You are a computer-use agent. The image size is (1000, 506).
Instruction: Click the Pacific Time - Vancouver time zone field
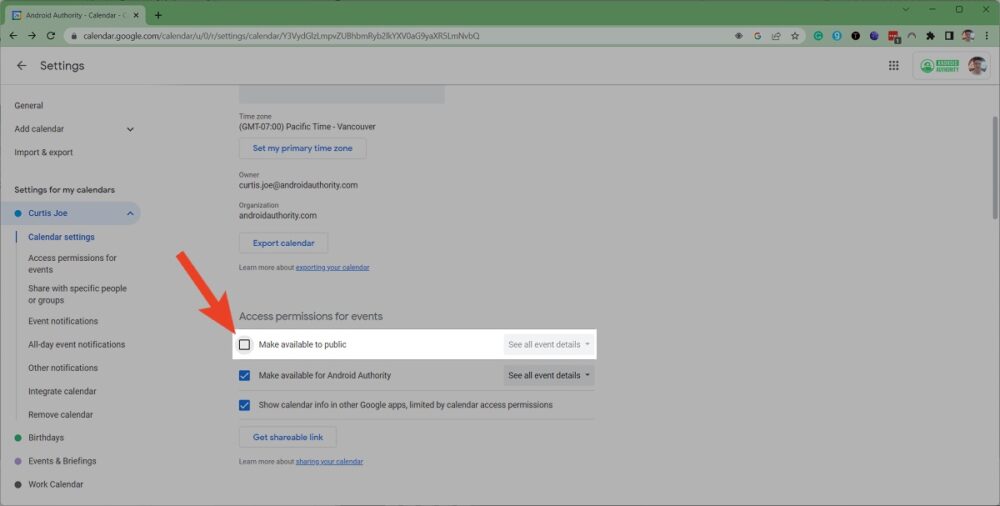click(307, 127)
